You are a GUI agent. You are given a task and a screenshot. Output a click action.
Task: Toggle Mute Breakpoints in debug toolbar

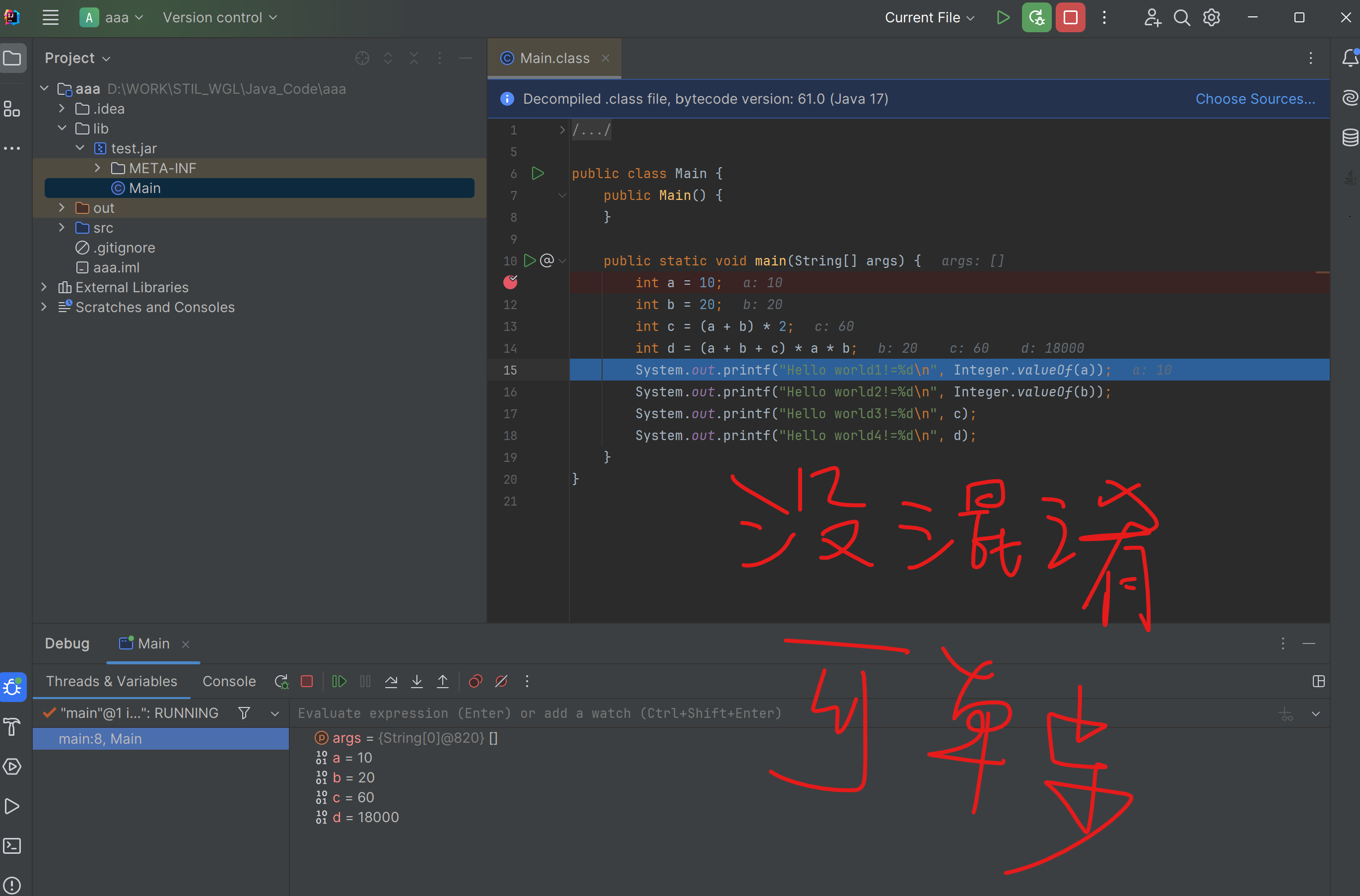point(501,681)
